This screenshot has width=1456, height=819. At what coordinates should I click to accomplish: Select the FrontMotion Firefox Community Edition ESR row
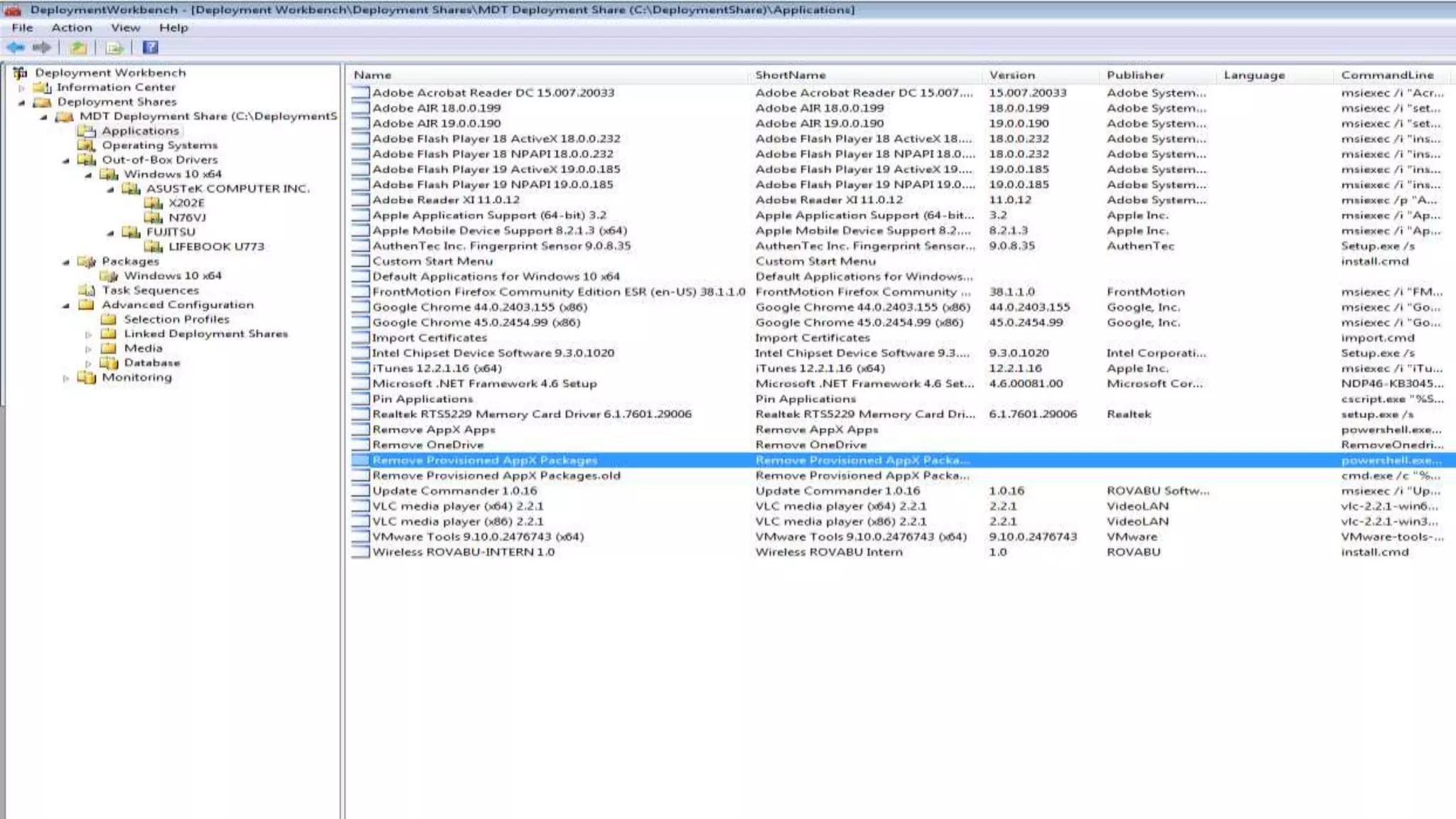pos(901,292)
